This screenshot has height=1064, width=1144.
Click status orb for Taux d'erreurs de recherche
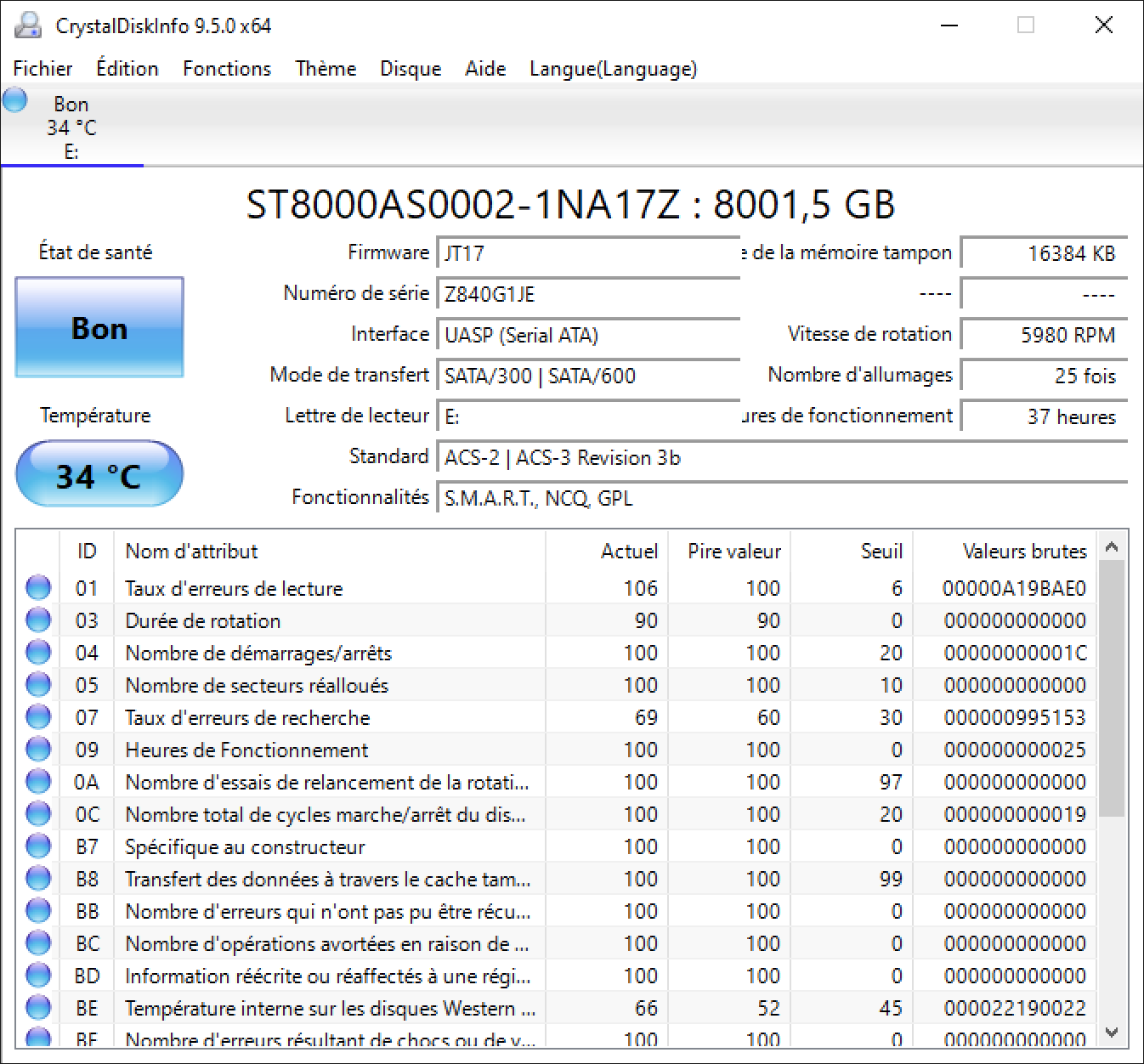tap(38, 717)
